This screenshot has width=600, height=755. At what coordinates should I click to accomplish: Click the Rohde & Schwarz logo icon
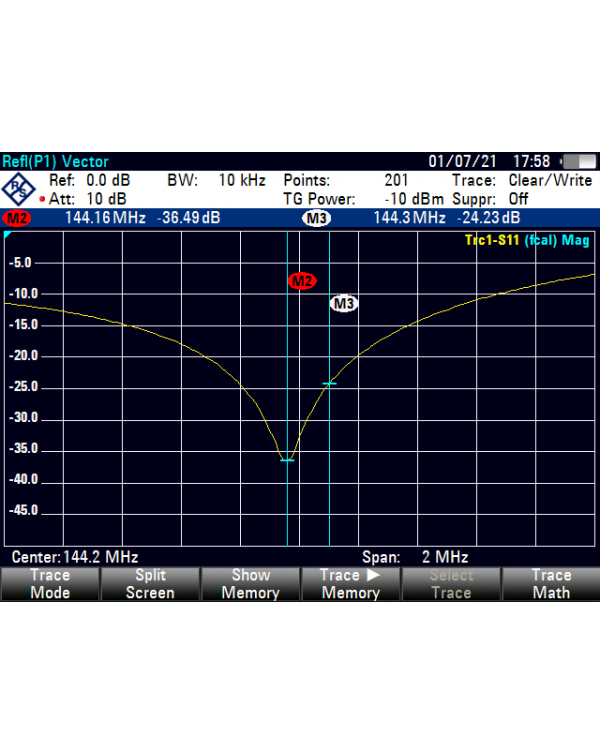pyautogui.click(x=18, y=189)
